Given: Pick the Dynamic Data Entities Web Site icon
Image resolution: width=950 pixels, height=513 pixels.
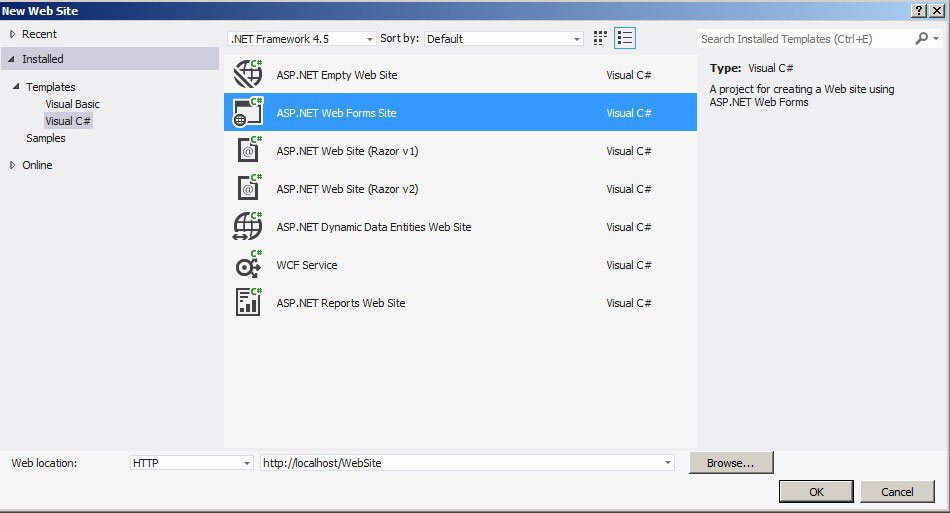Looking at the screenshot, I should coord(247,227).
